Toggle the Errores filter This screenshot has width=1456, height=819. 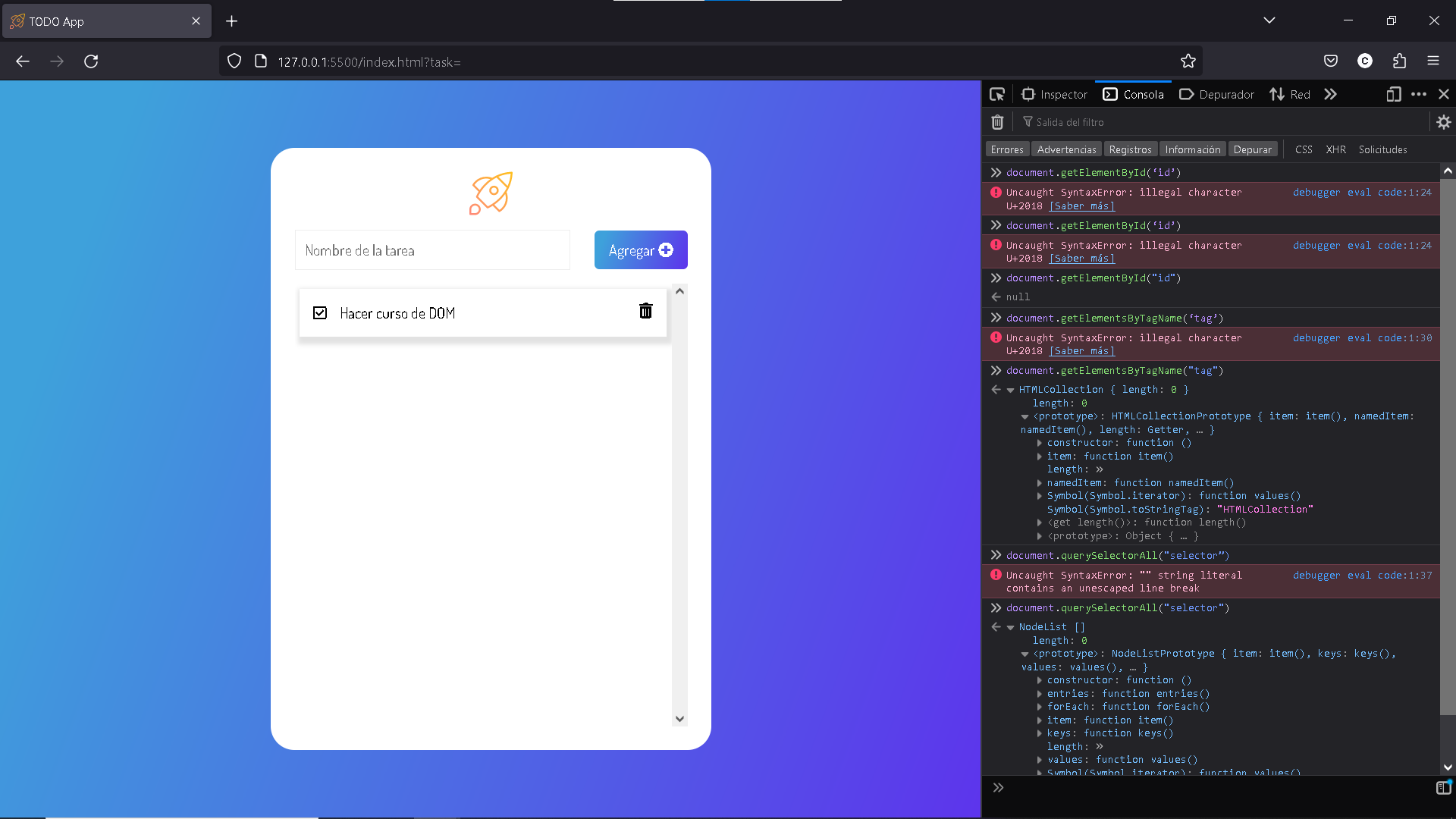click(x=1007, y=149)
